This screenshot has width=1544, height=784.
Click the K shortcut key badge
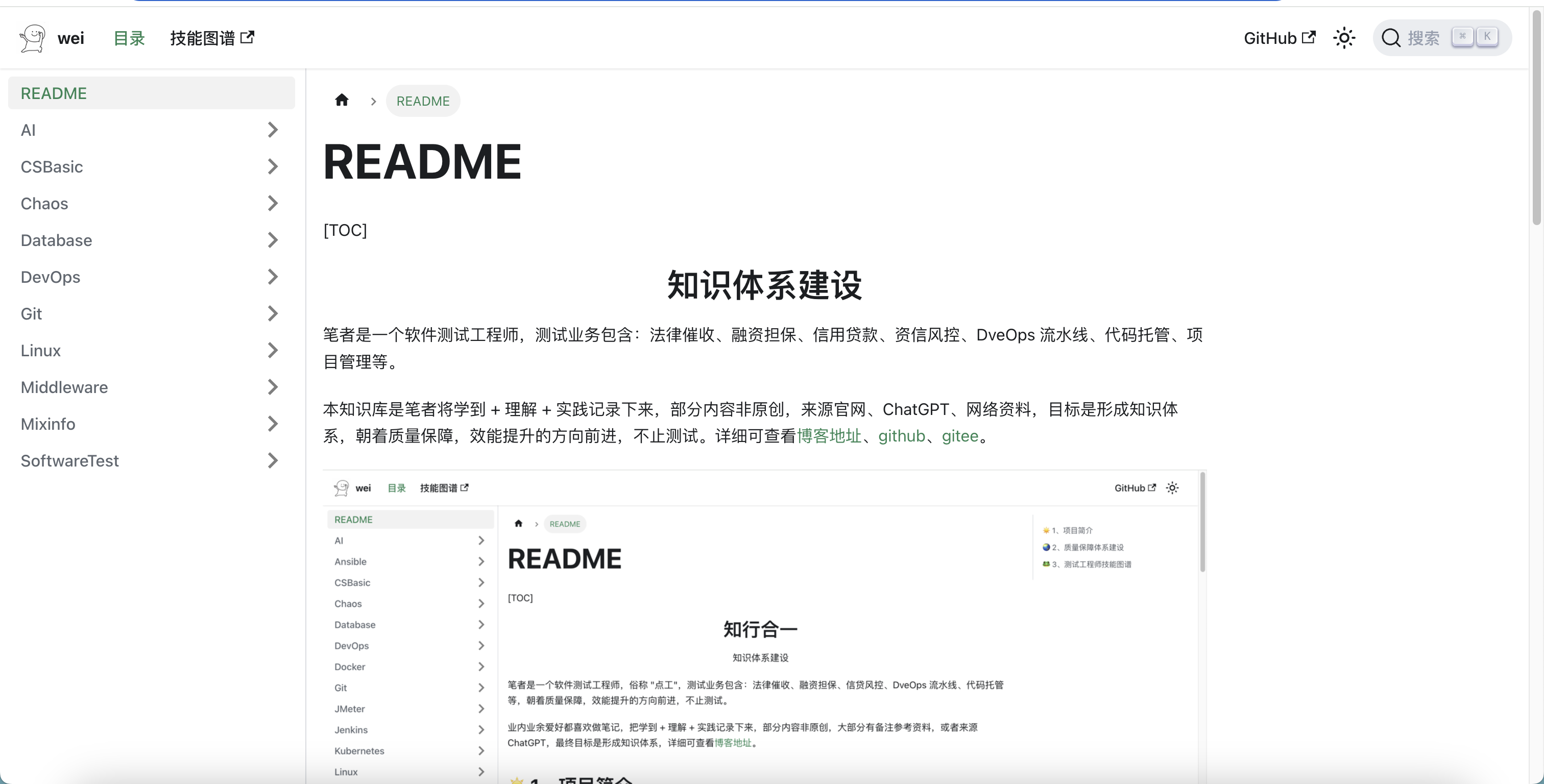1487,37
